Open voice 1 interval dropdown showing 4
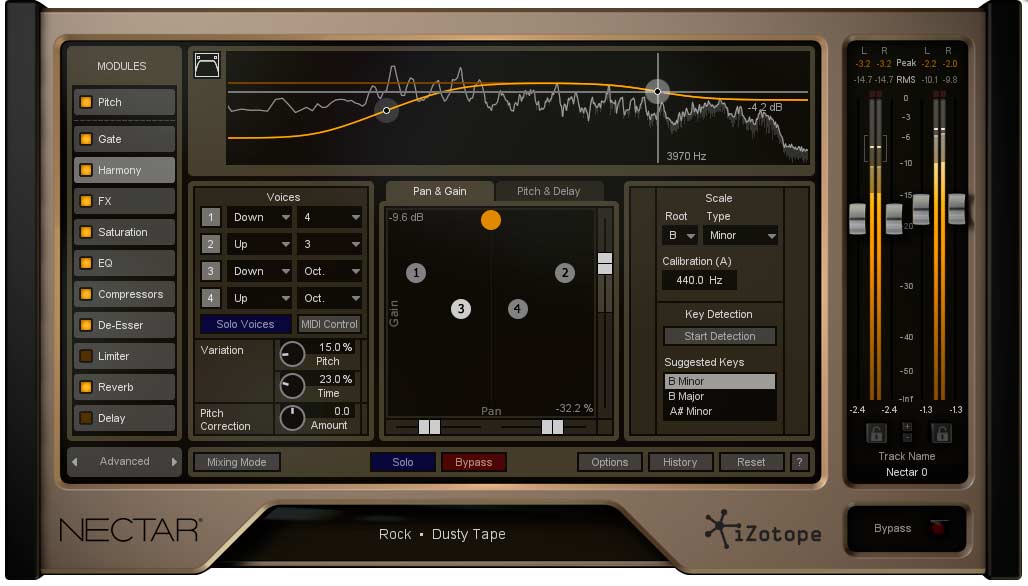Image resolution: width=1028 pixels, height=586 pixels. coord(330,218)
